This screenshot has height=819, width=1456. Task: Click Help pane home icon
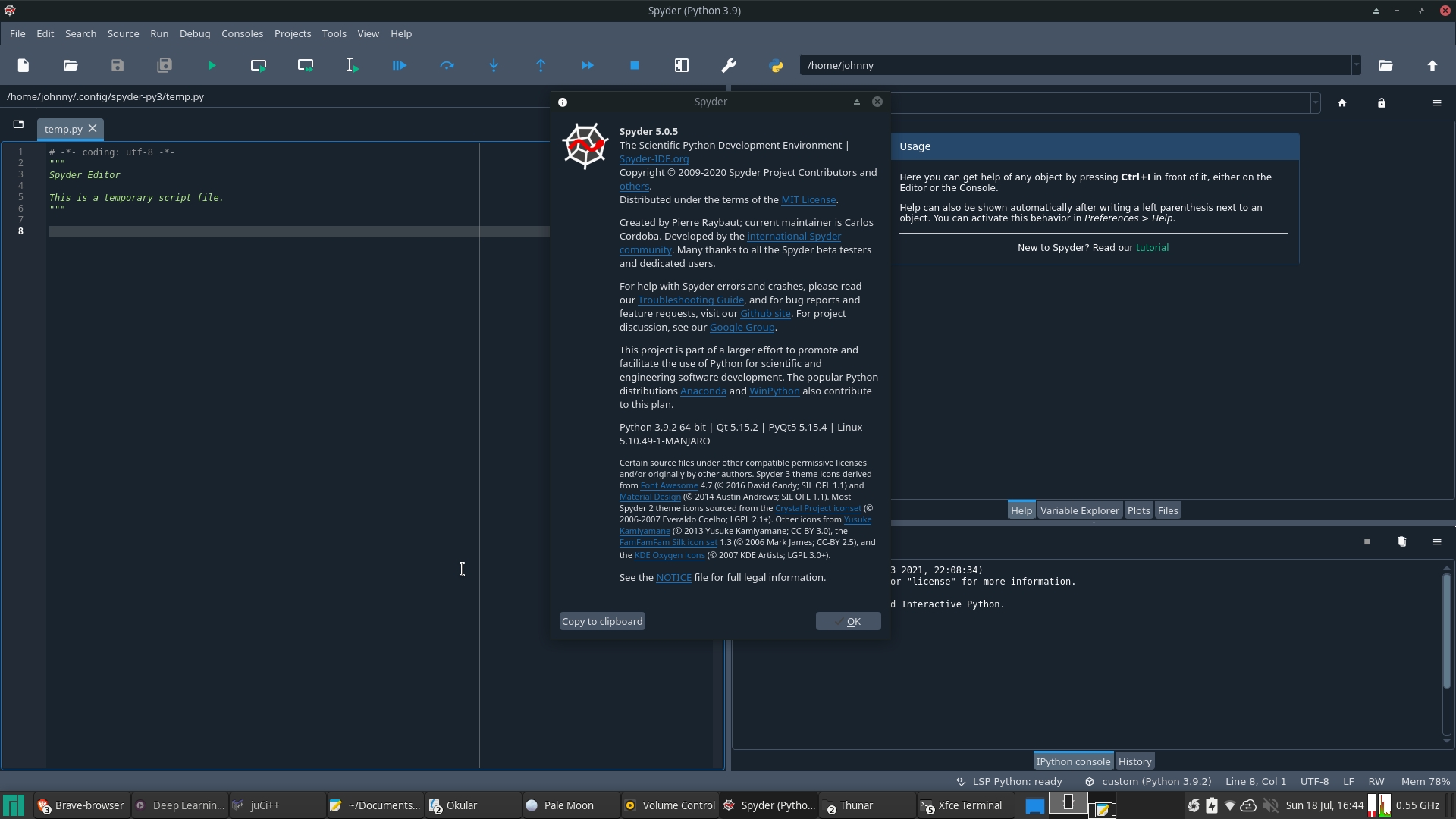[1342, 102]
